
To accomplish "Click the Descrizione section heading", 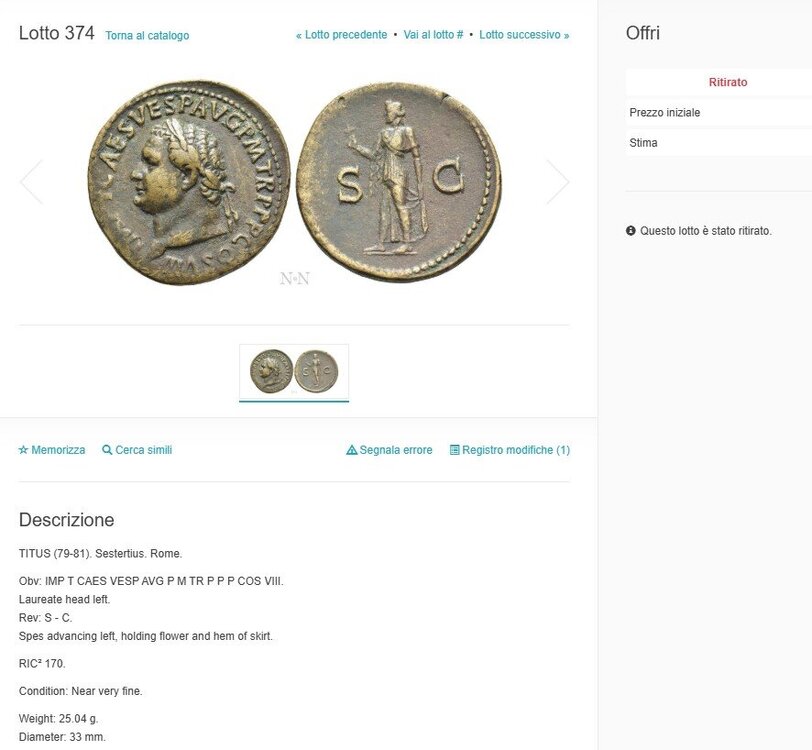I will click(x=67, y=520).
